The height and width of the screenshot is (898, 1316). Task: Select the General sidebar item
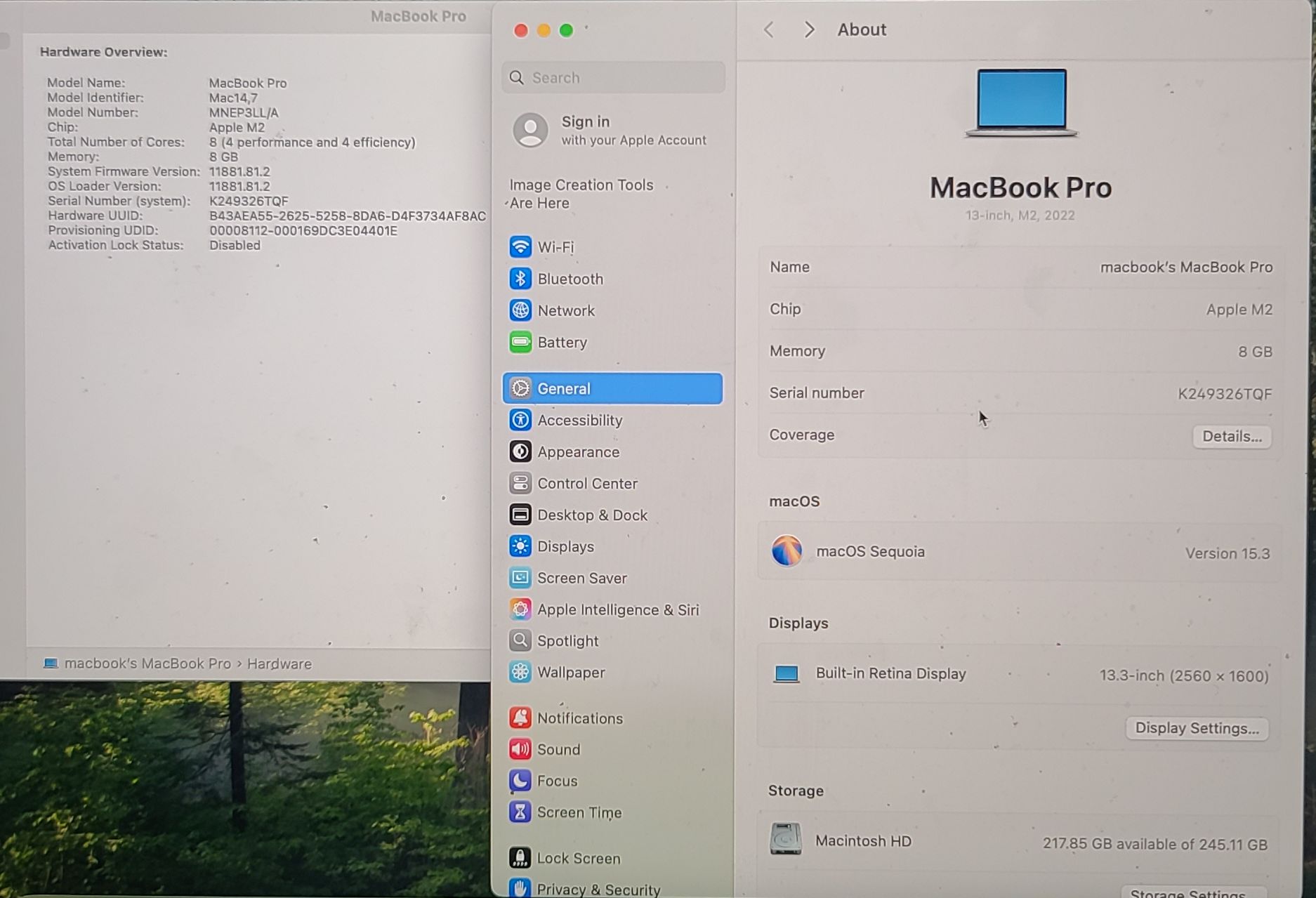pos(612,388)
